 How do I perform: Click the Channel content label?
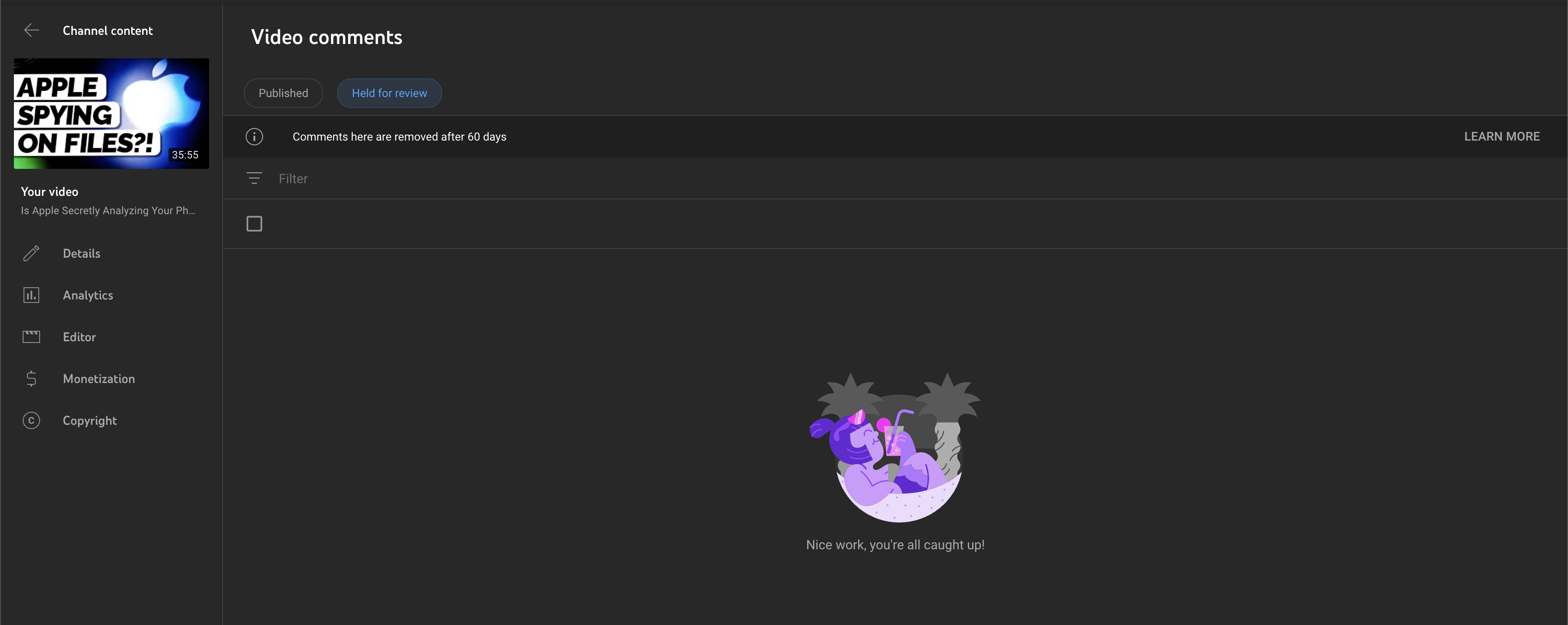[107, 30]
